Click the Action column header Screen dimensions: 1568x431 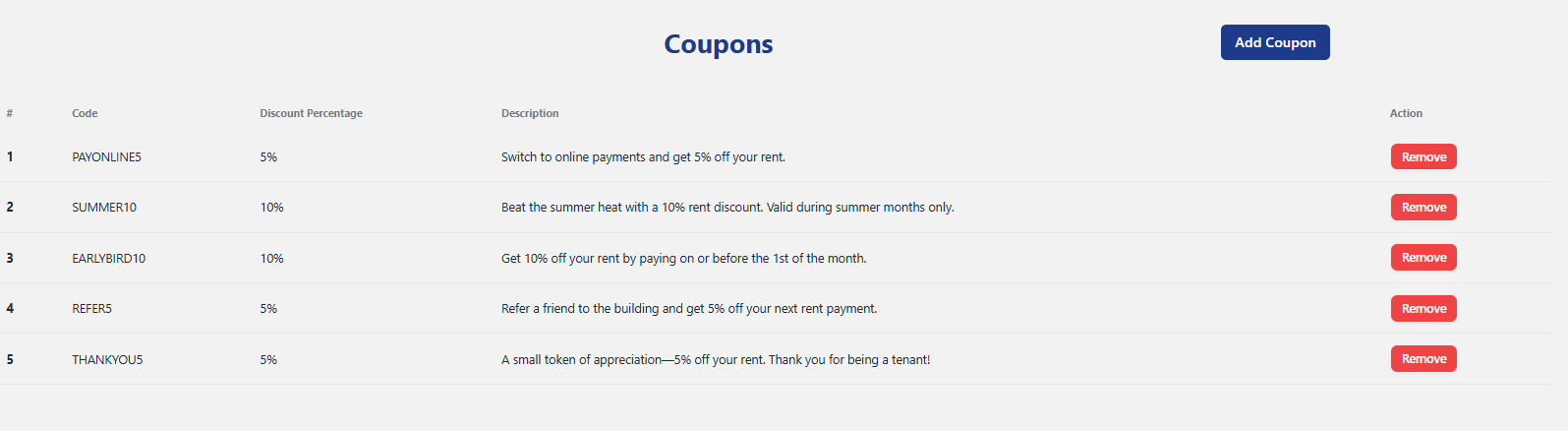click(x=1406, y=113)
